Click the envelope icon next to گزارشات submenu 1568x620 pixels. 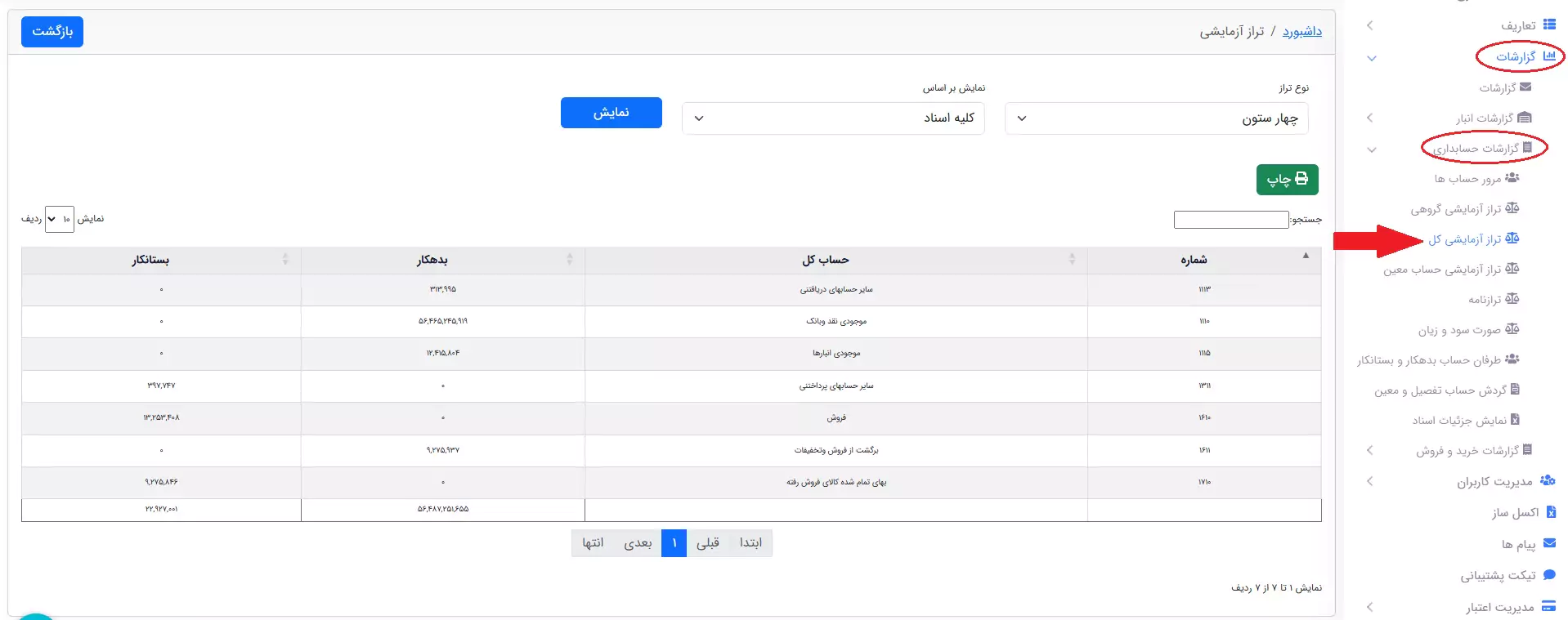point(1525,87)
